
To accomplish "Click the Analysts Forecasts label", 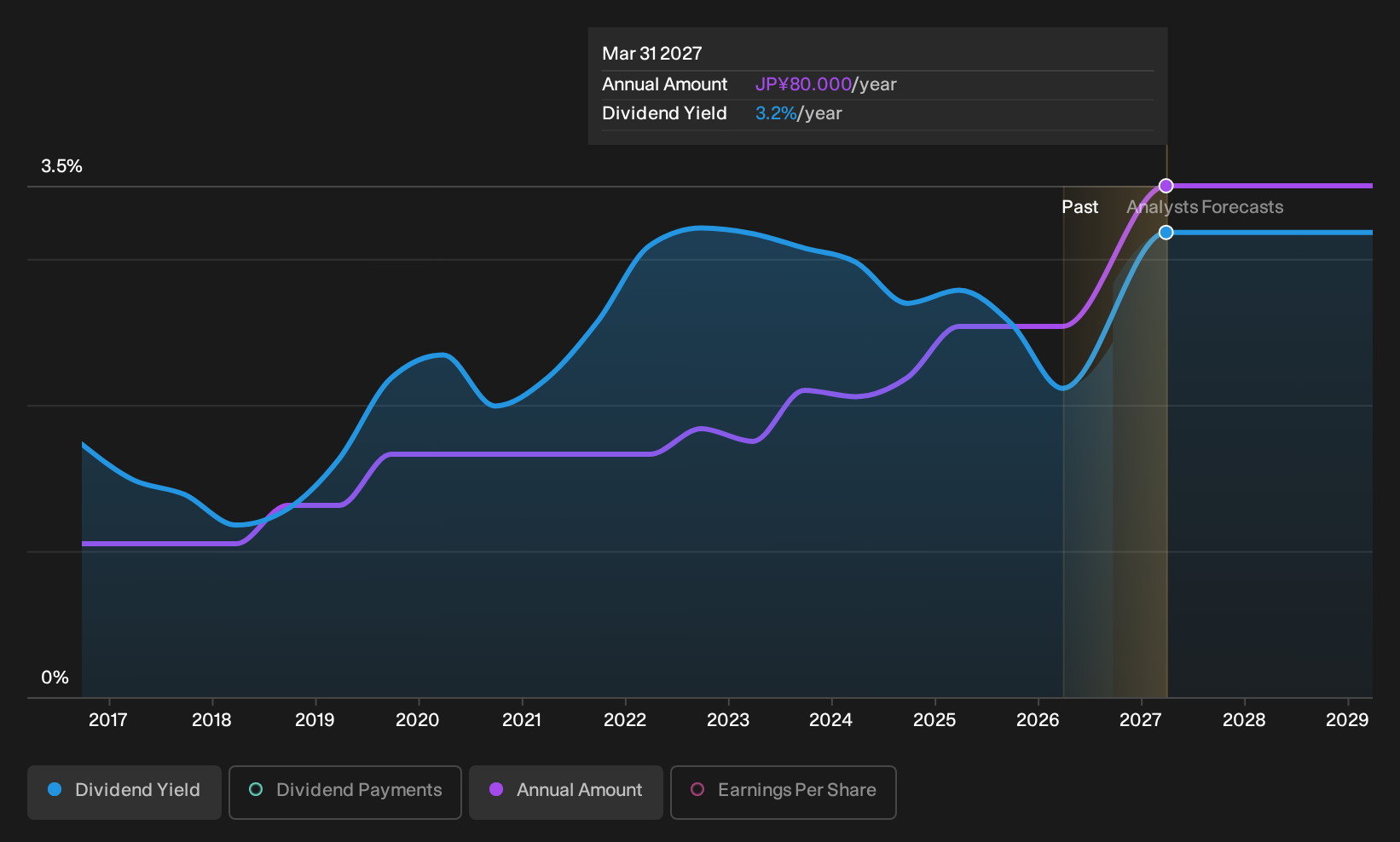I will click(1205, 207).
